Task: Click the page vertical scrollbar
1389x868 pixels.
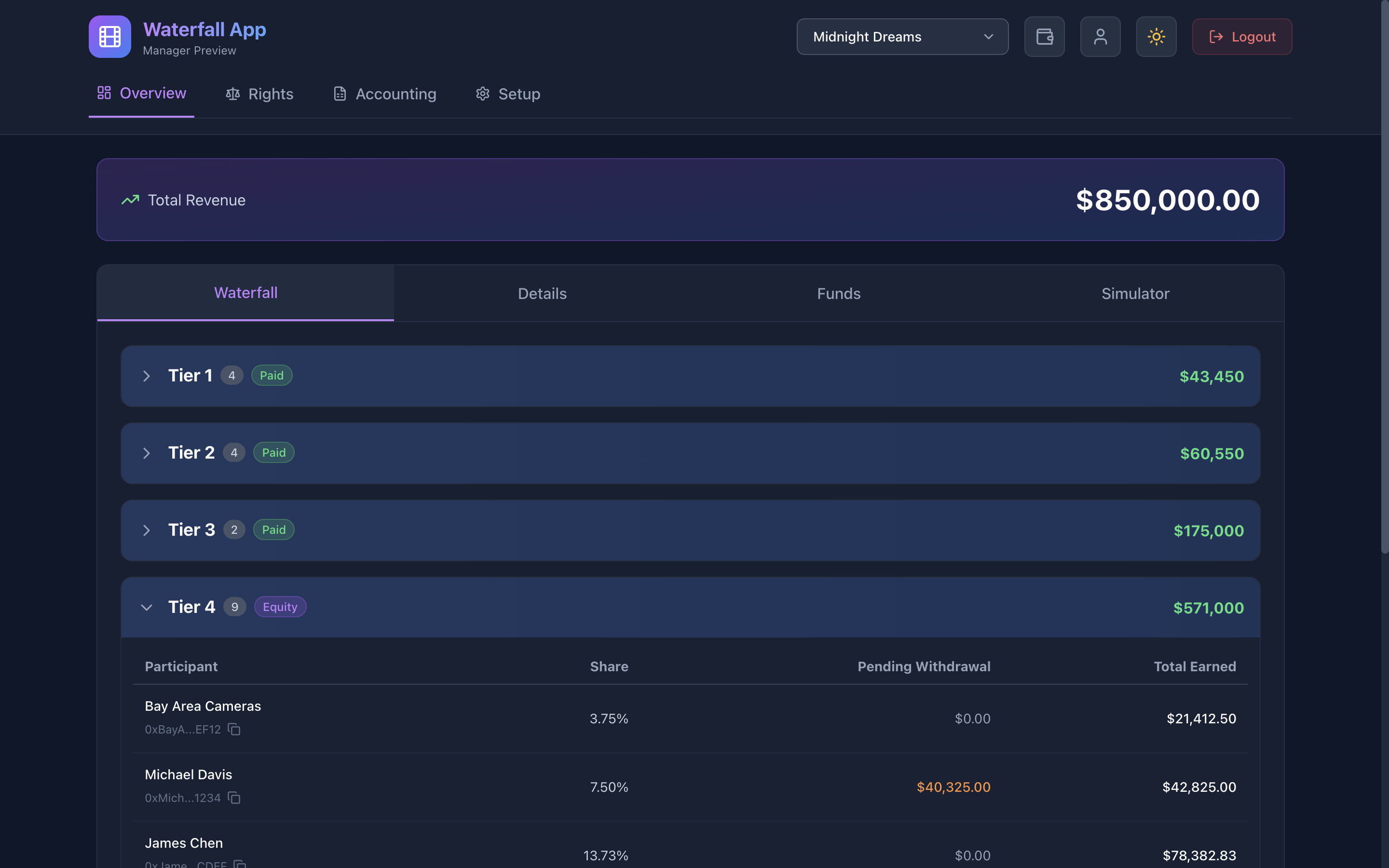Action: point(1384,275)
